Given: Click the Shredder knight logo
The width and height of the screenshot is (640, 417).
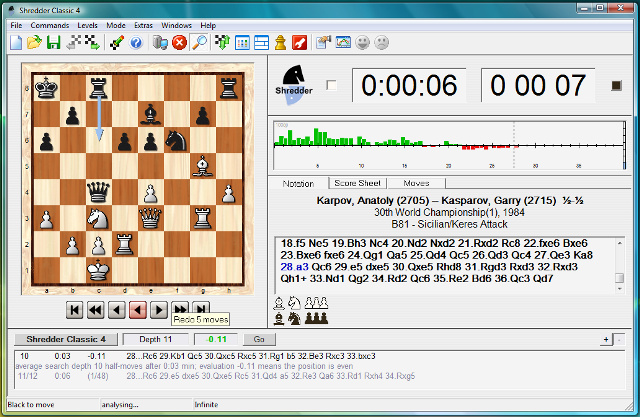Looking at the screenshot, I should tap(294, 84).
